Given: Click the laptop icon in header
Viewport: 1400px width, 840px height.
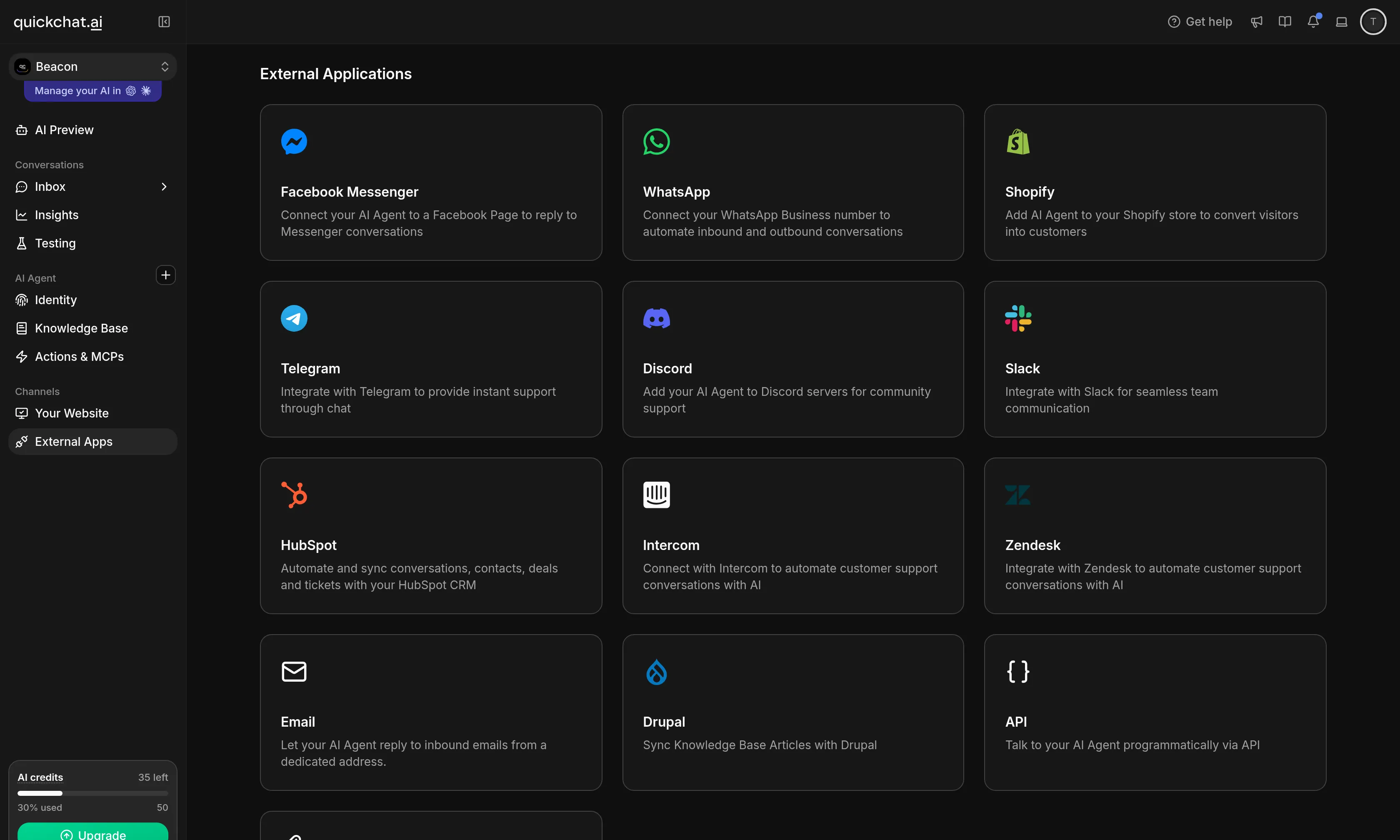Looking at the screenshot, I should (1341, 22).
